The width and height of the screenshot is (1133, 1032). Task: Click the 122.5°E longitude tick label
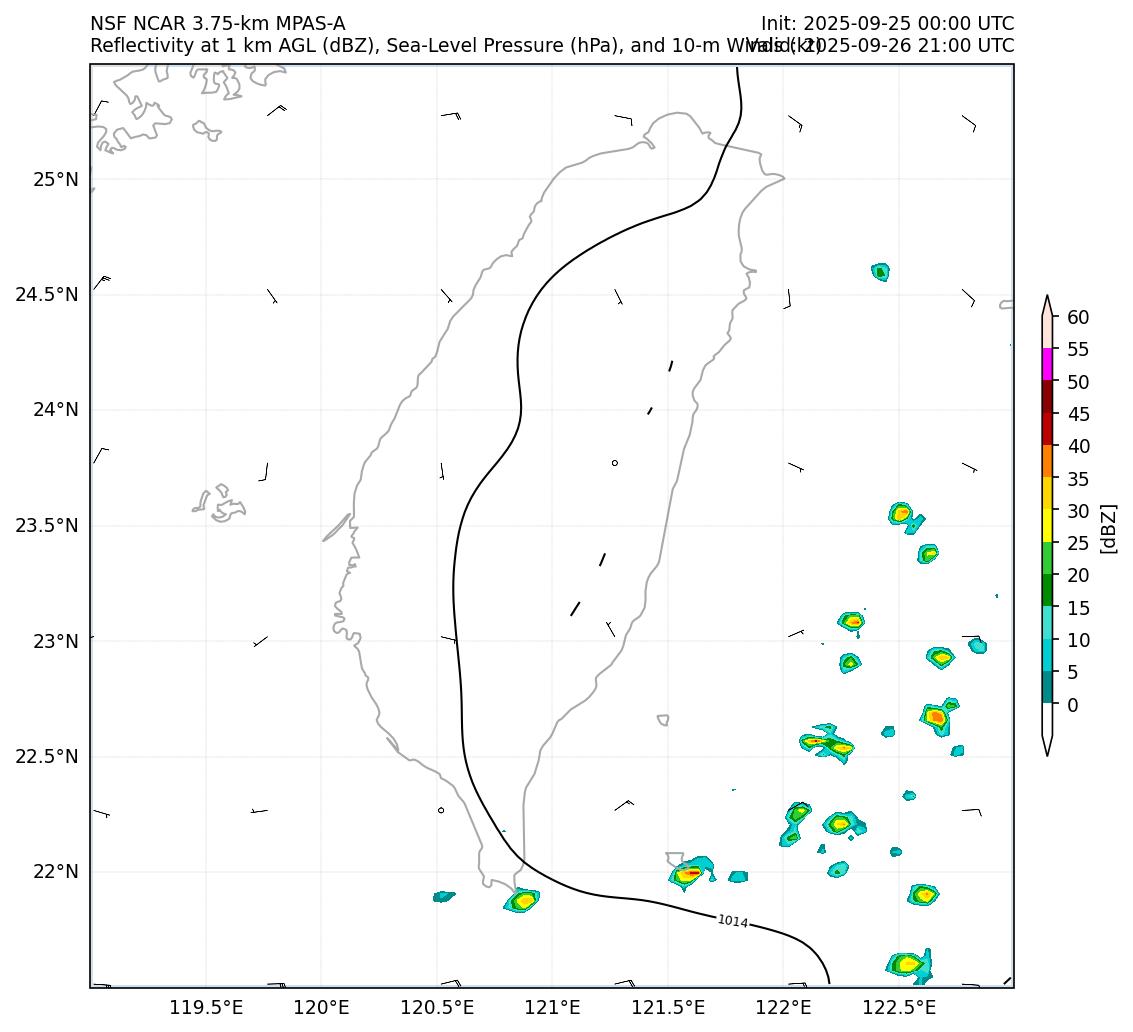point(899,1007)
